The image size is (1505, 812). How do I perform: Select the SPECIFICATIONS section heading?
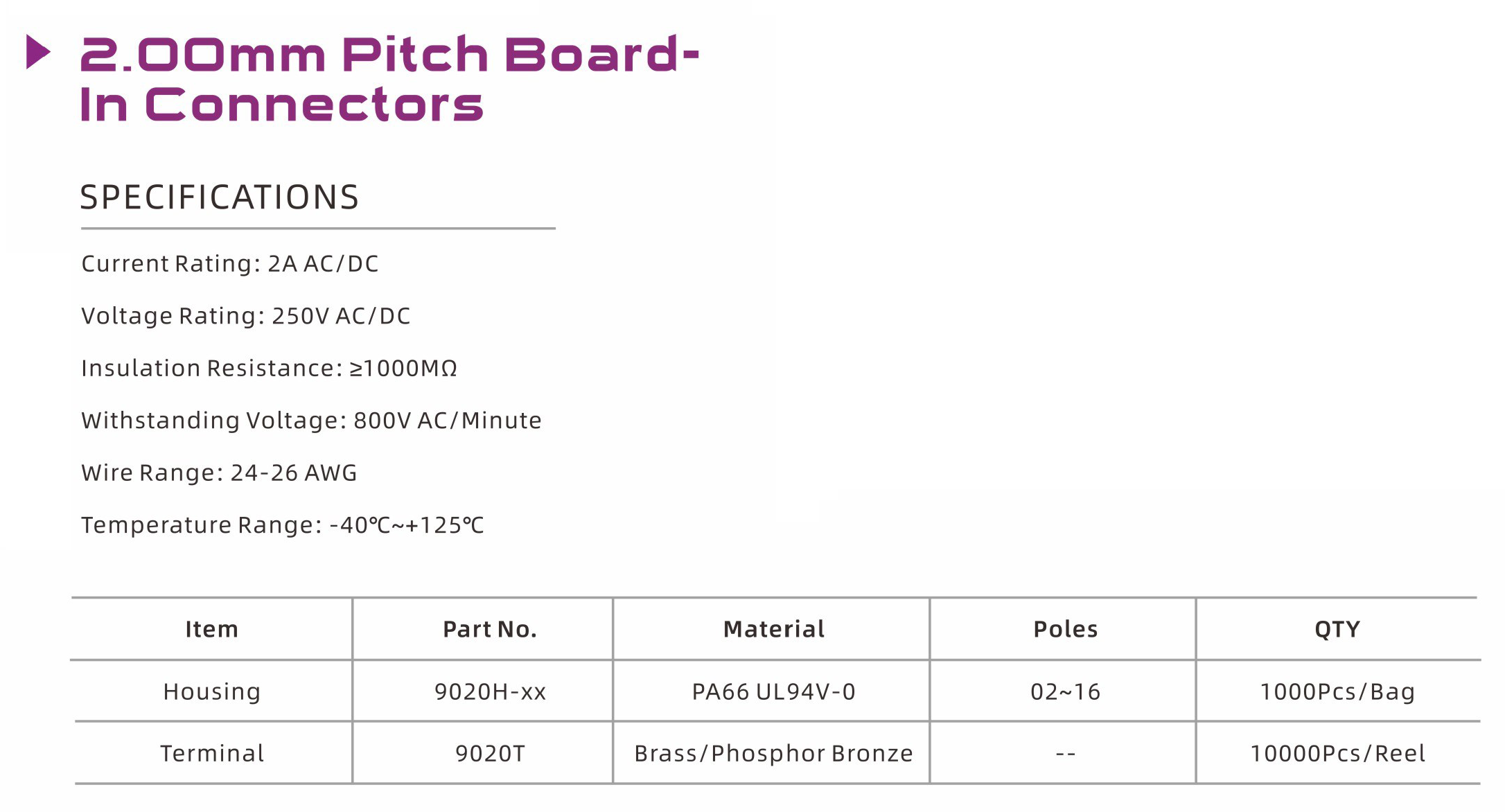[x=220, y=197]
